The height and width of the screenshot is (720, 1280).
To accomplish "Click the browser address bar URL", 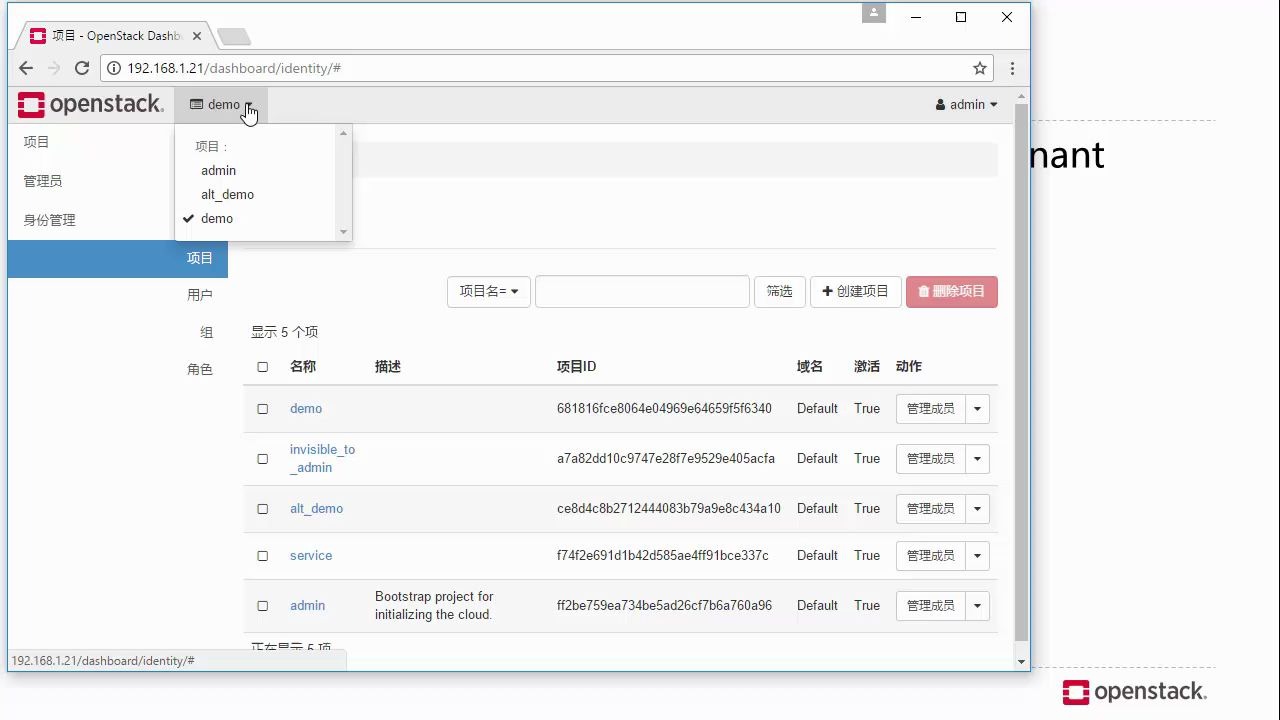I will (234, 68).
